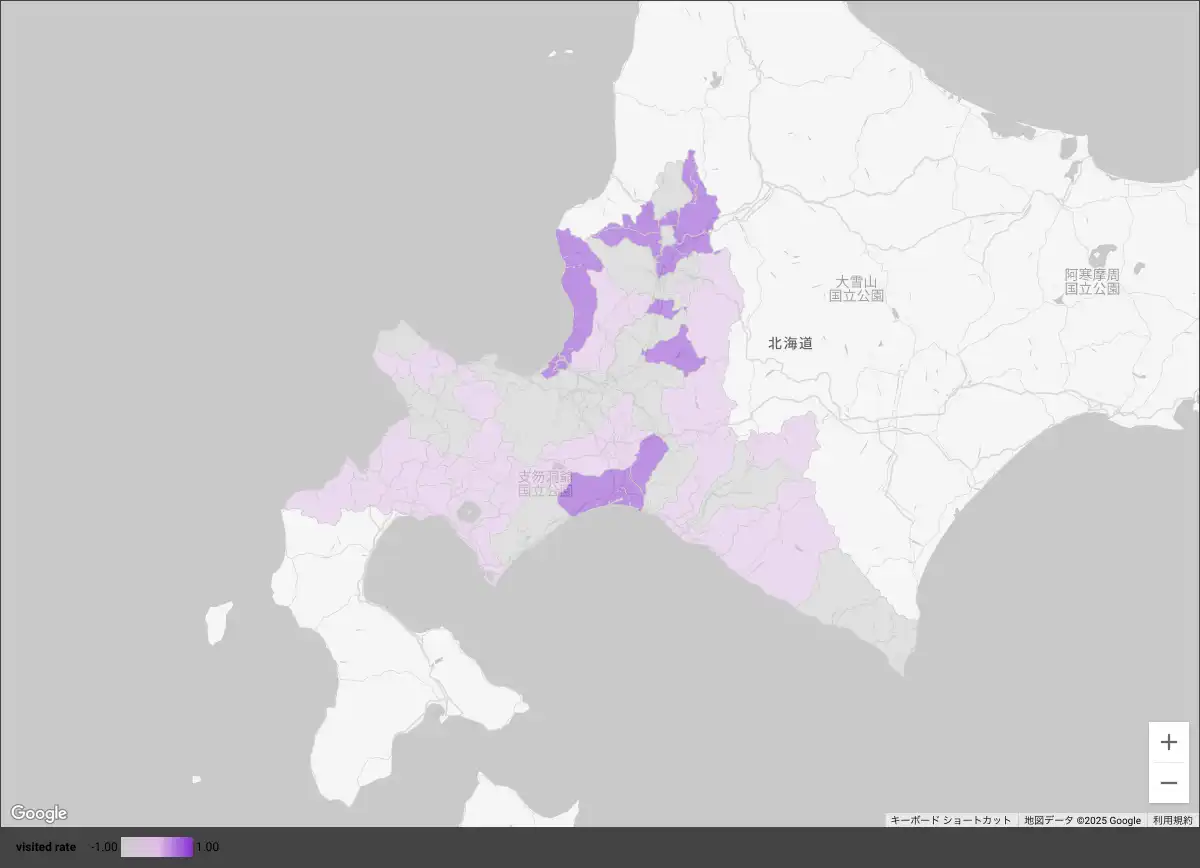The image size is (1200, 868).
Task: Click the round lake with a central island
Action: click(x=467, y=513)
